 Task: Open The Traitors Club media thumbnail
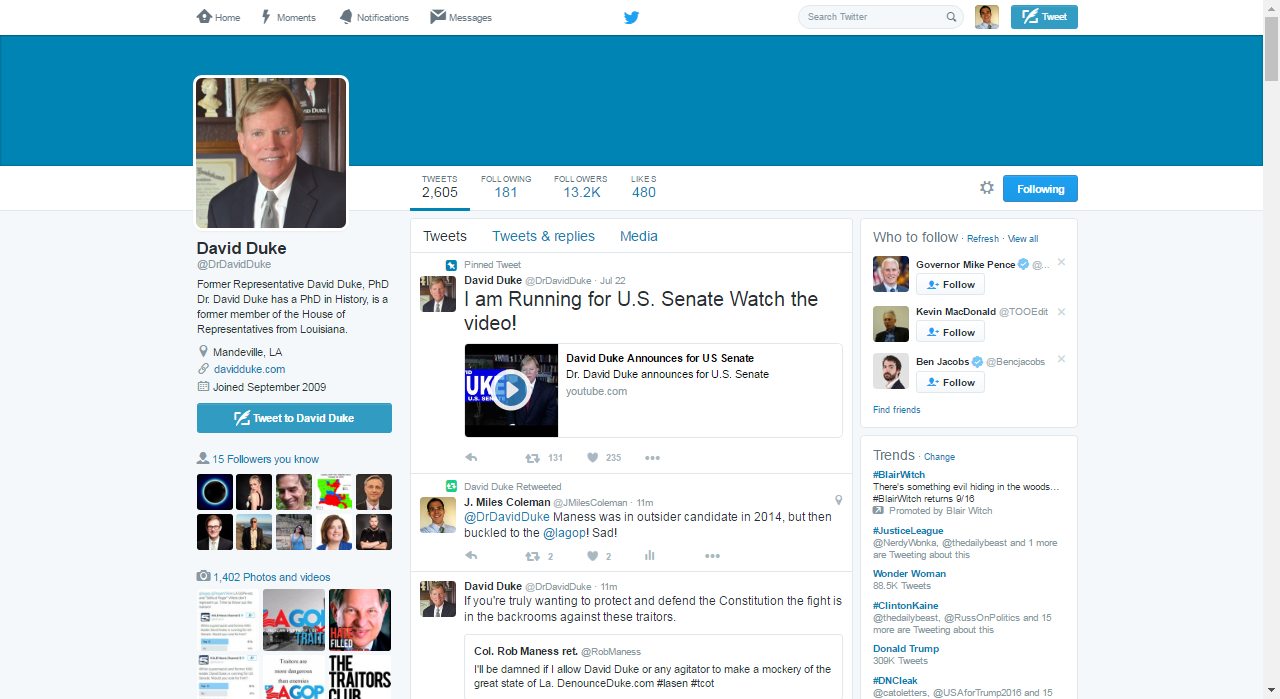(x=360, y=676)
